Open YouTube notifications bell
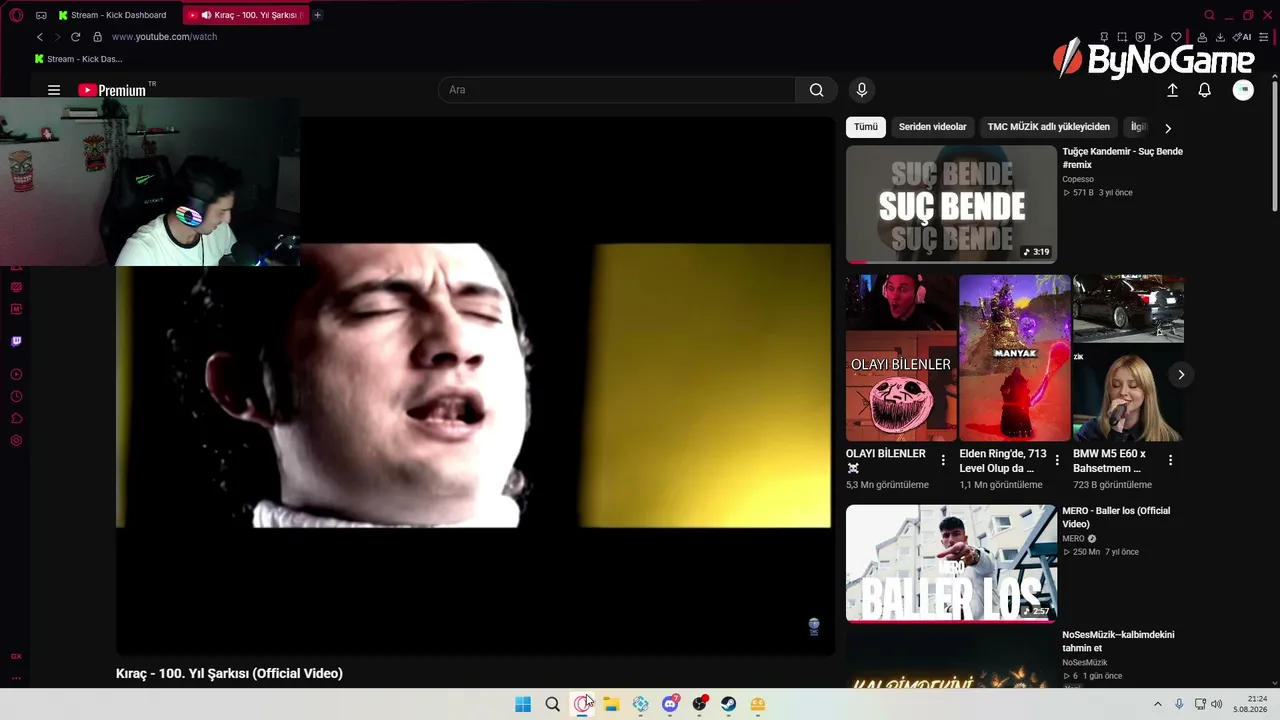Image resolution: width=1280 pixels, height=720 pixels. point(1205,90)
